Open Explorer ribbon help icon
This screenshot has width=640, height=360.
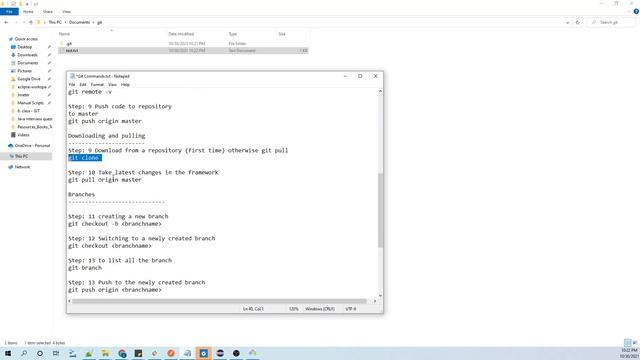coord(636,11)
